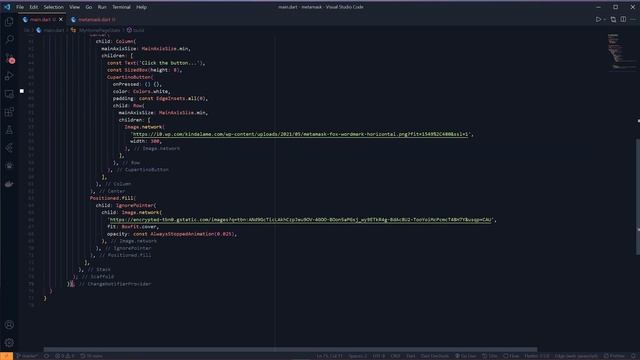Click lib folder in the breadcrumbs

[27, 30]
